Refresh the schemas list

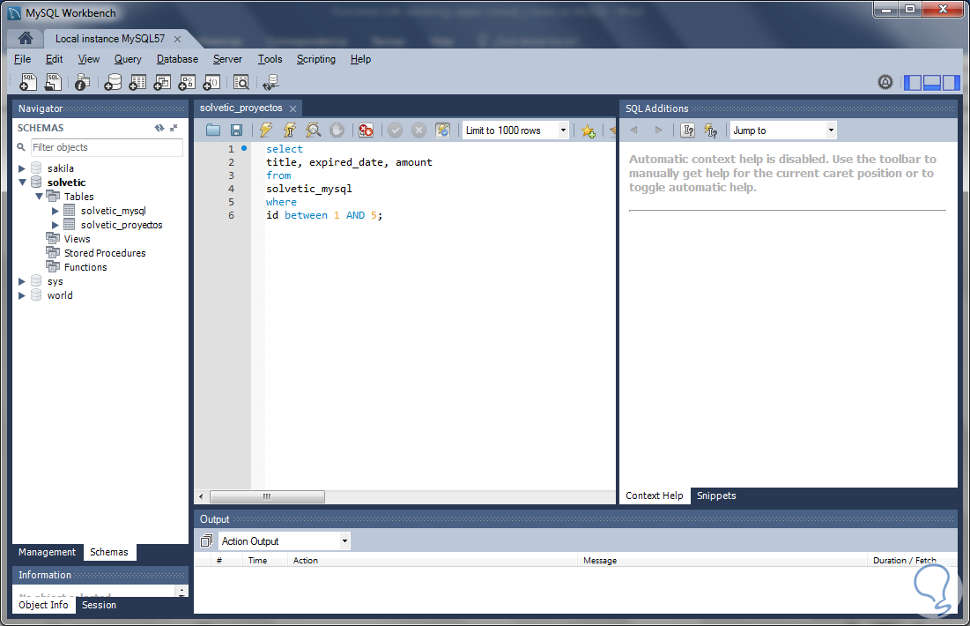pyautogui.click(x=159, y=127)
